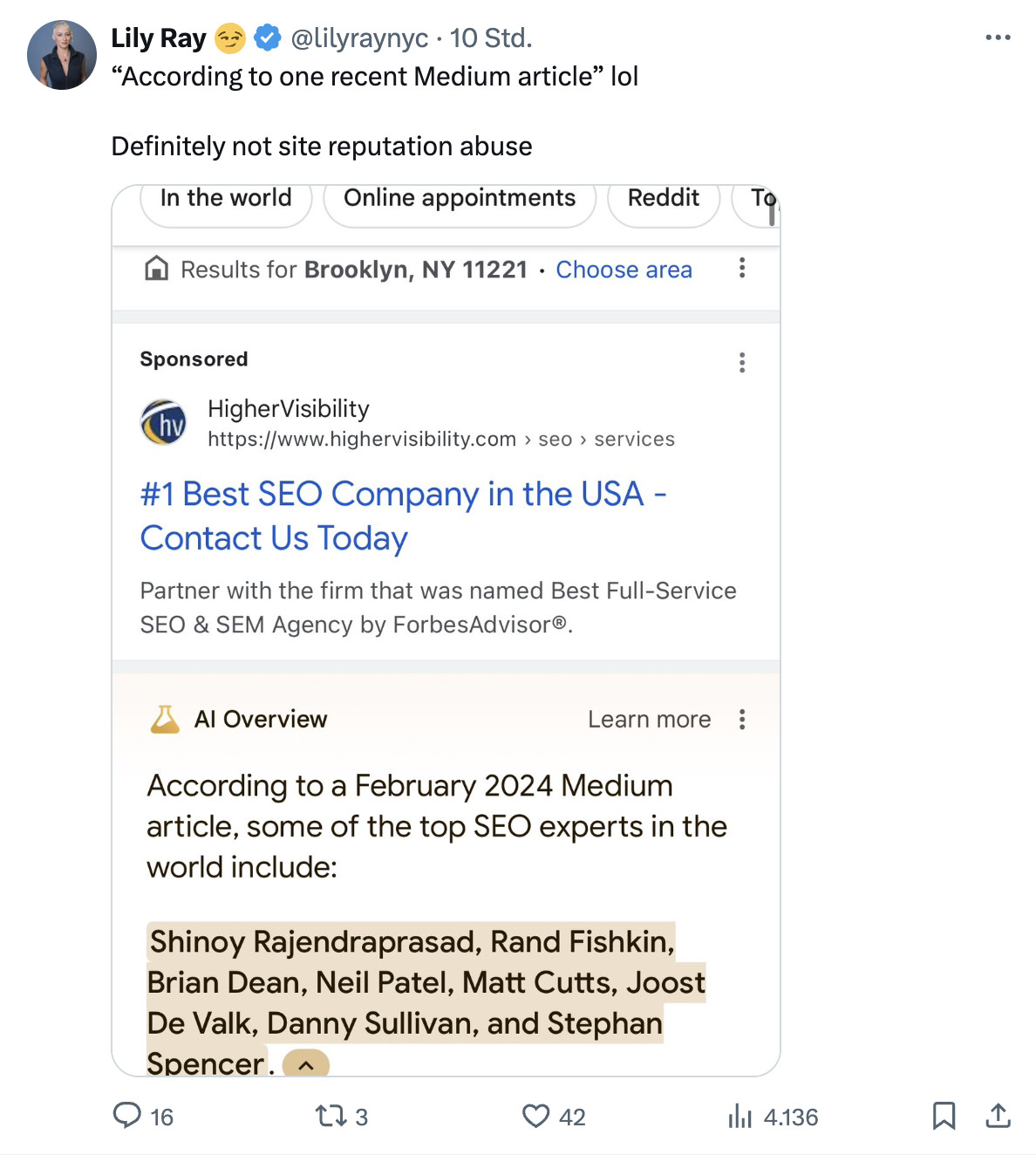Bookmark the tweet
The height and width of the screenshot is (1155, 1036).
(x=944, y=1117)
